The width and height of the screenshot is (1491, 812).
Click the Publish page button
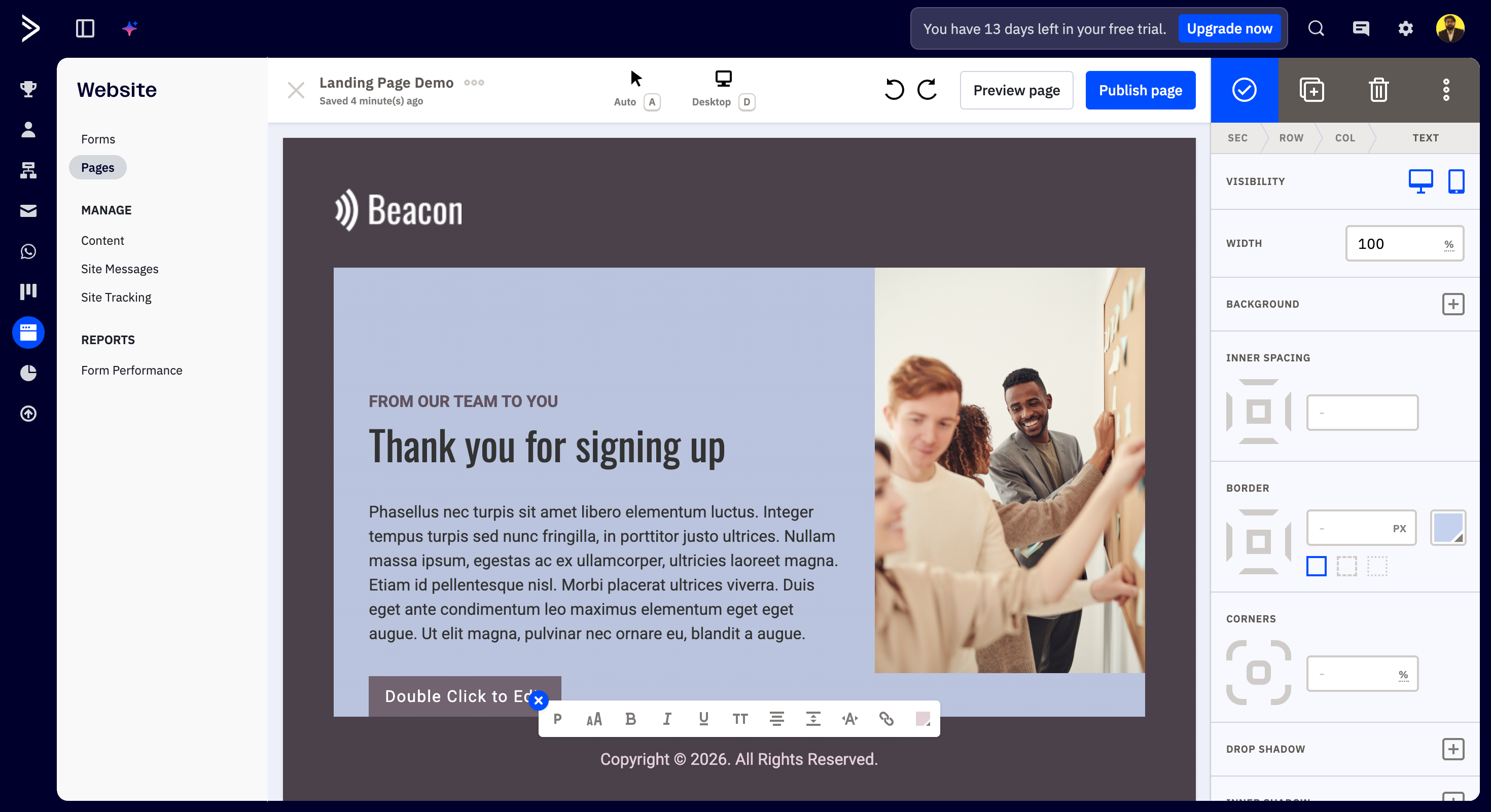coord(1140,90)
